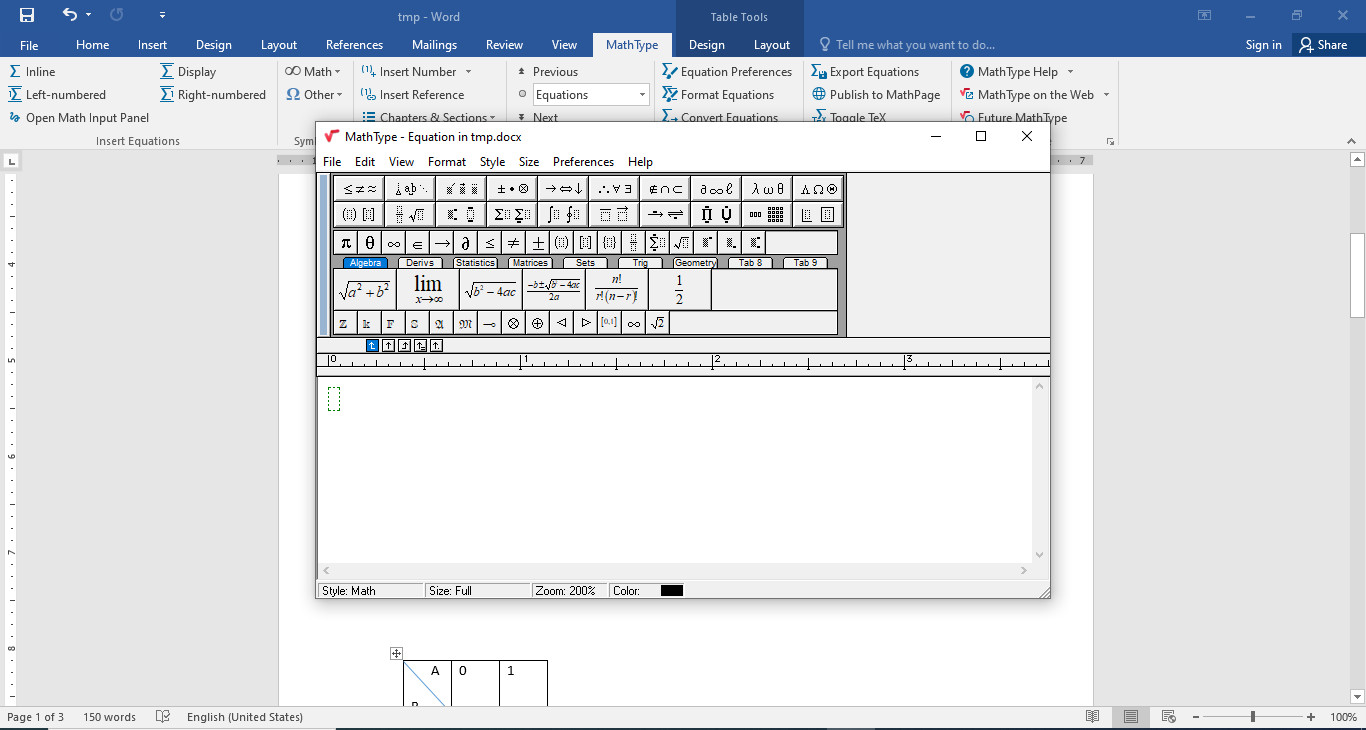1366x730 pixels.
Task: Insert the quadratic formula expression
Action: tap(553, 290)
